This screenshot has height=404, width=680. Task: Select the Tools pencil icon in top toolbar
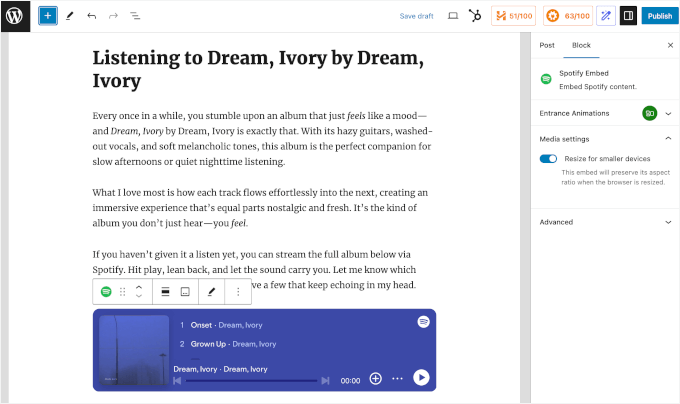click(70, 16)
